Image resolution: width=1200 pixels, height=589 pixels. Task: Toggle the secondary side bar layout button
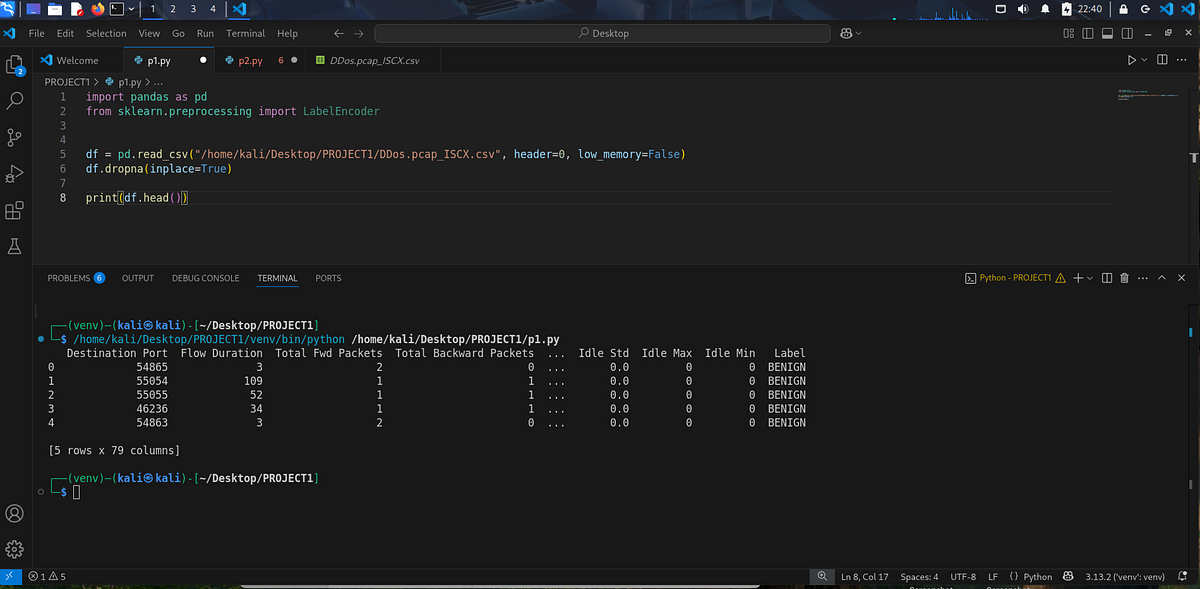coord(1125,33)
